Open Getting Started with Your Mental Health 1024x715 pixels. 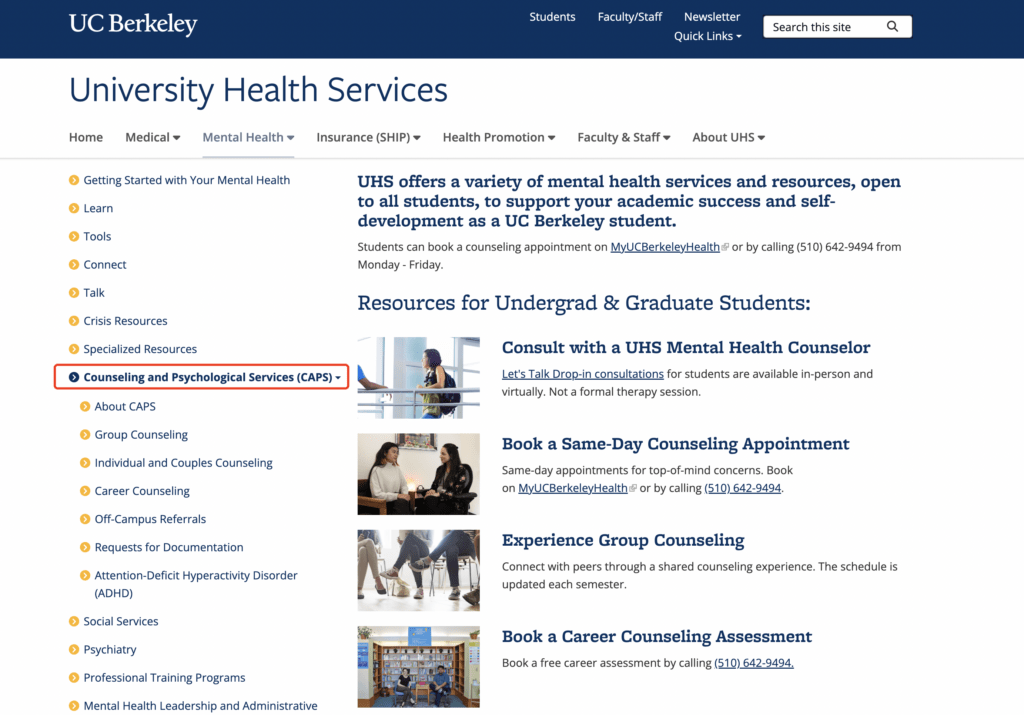tap(187, 180)
